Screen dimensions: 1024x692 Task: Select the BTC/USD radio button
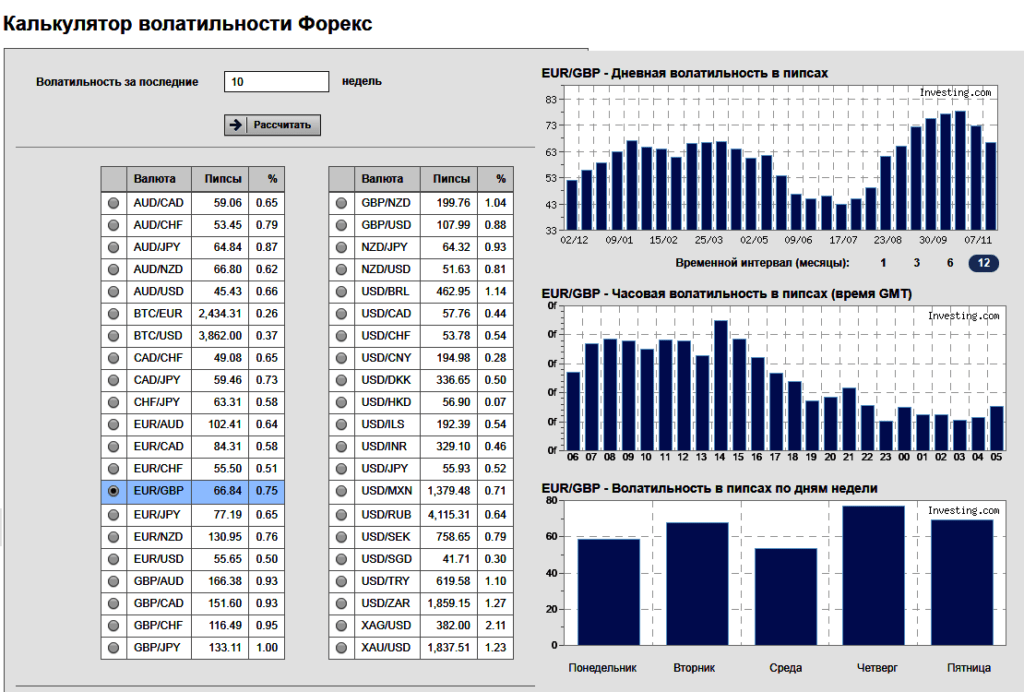click(113, 335)
